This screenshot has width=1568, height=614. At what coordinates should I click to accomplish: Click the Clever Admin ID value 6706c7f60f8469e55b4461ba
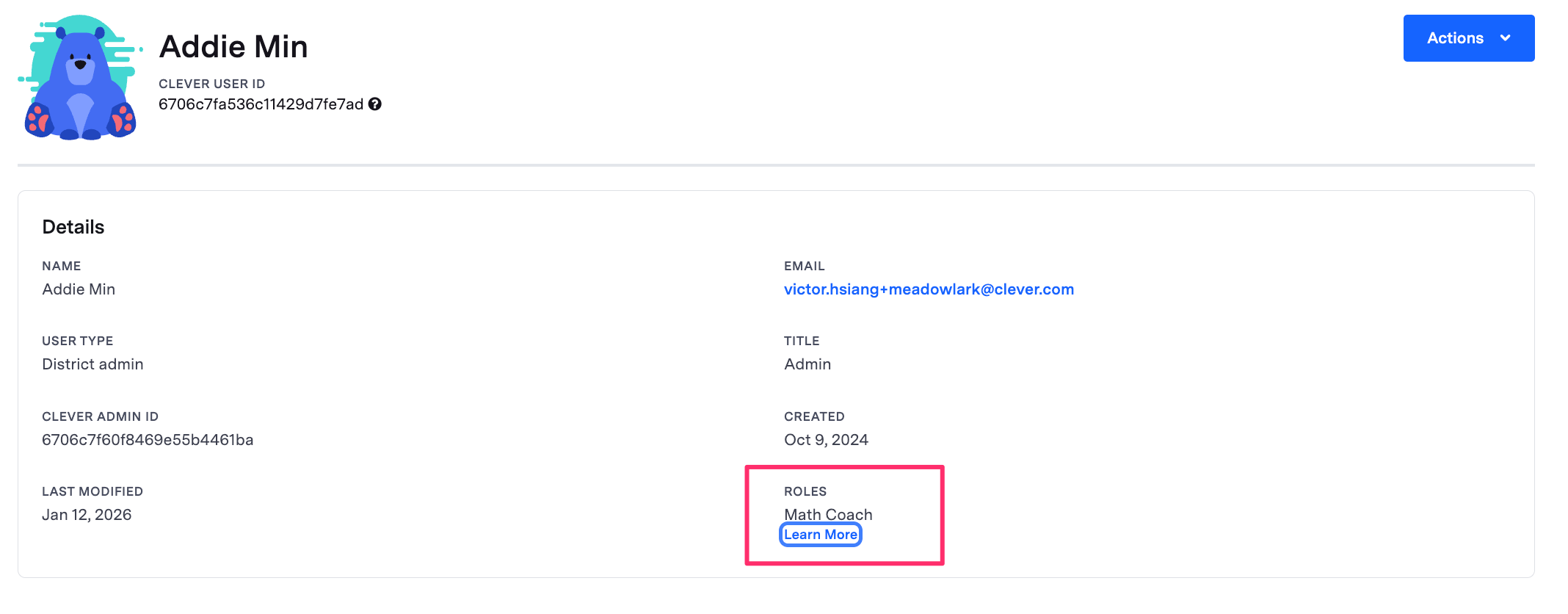(148, 440)
